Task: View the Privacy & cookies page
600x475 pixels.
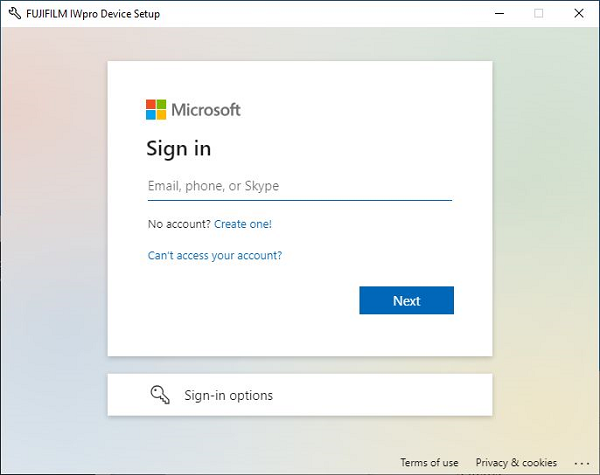Action: (516, 463)
